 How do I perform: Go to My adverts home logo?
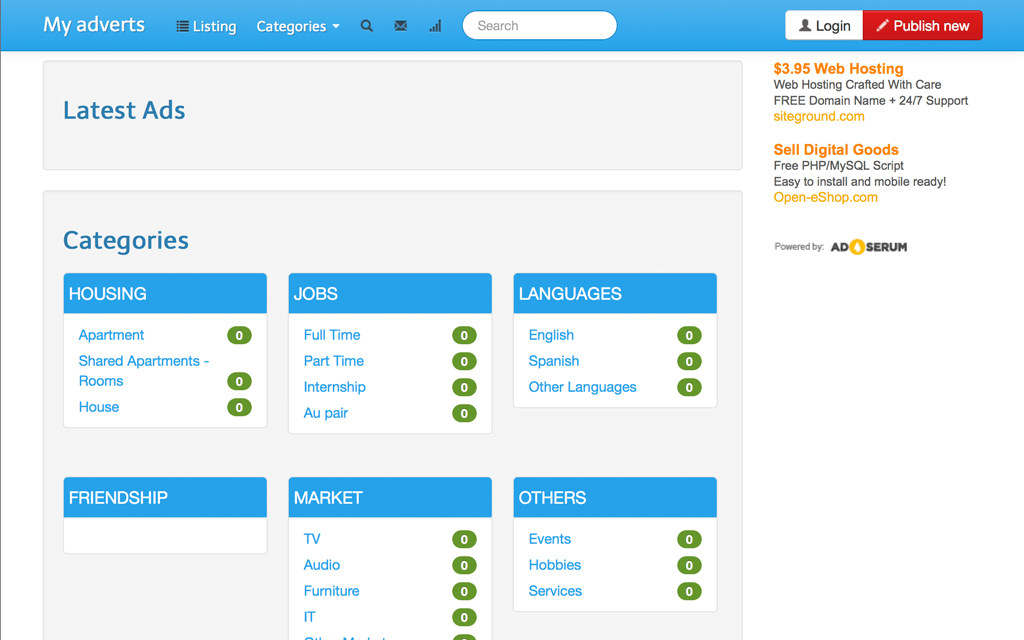pos(94,25)
